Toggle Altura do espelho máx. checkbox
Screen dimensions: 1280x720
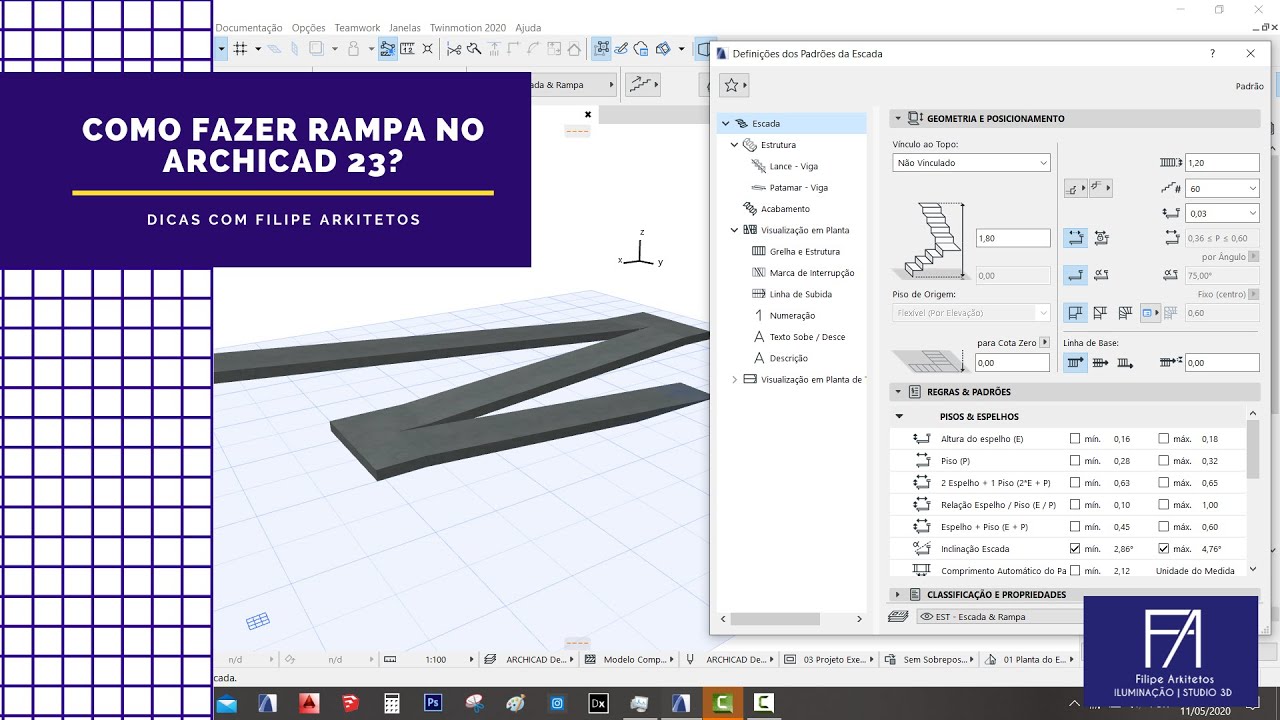point(1164,439)
